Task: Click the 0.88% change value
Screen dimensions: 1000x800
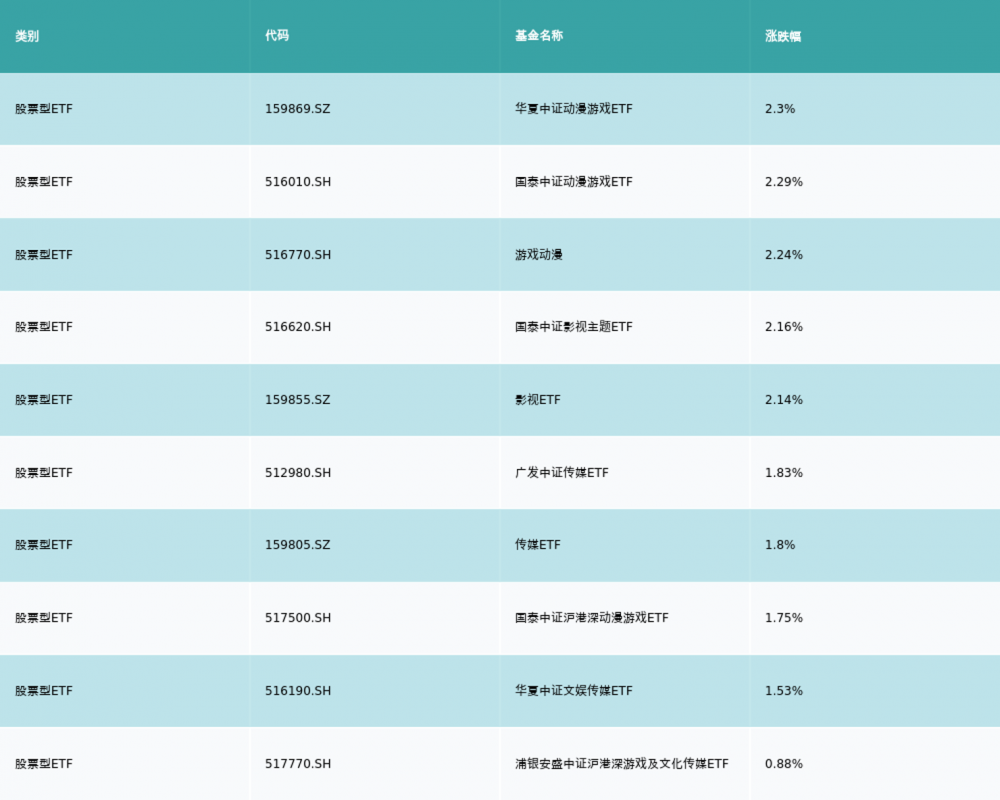Action: [x=784, y=764]
